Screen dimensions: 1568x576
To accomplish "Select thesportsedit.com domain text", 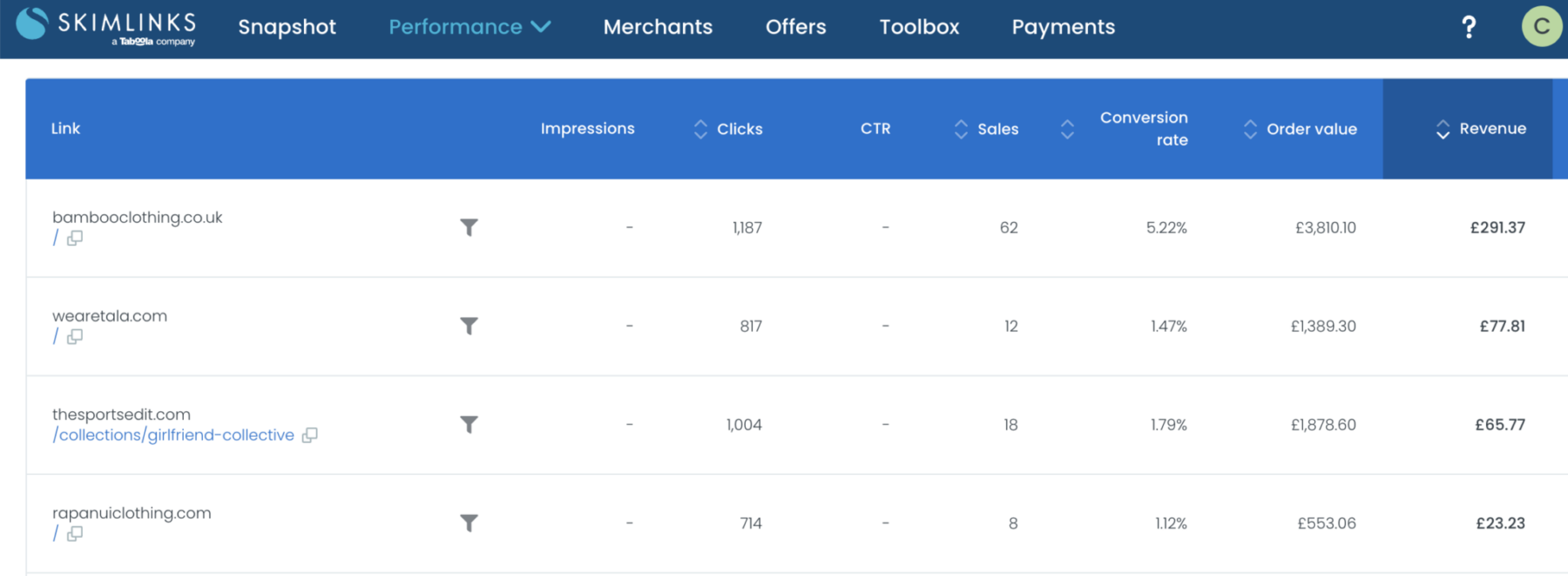I will point(121,414).
